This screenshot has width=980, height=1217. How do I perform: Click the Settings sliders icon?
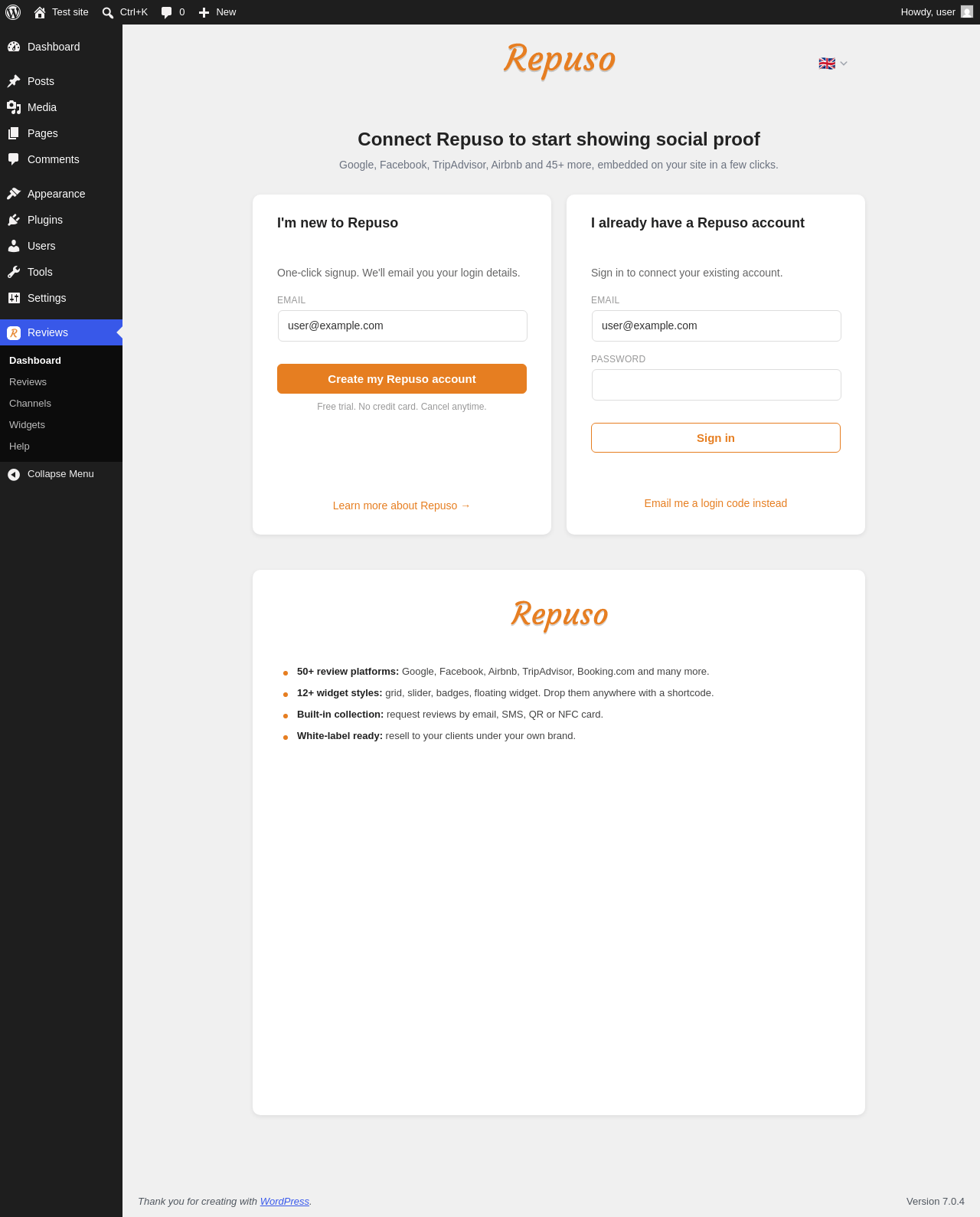(x=14, y=298)
